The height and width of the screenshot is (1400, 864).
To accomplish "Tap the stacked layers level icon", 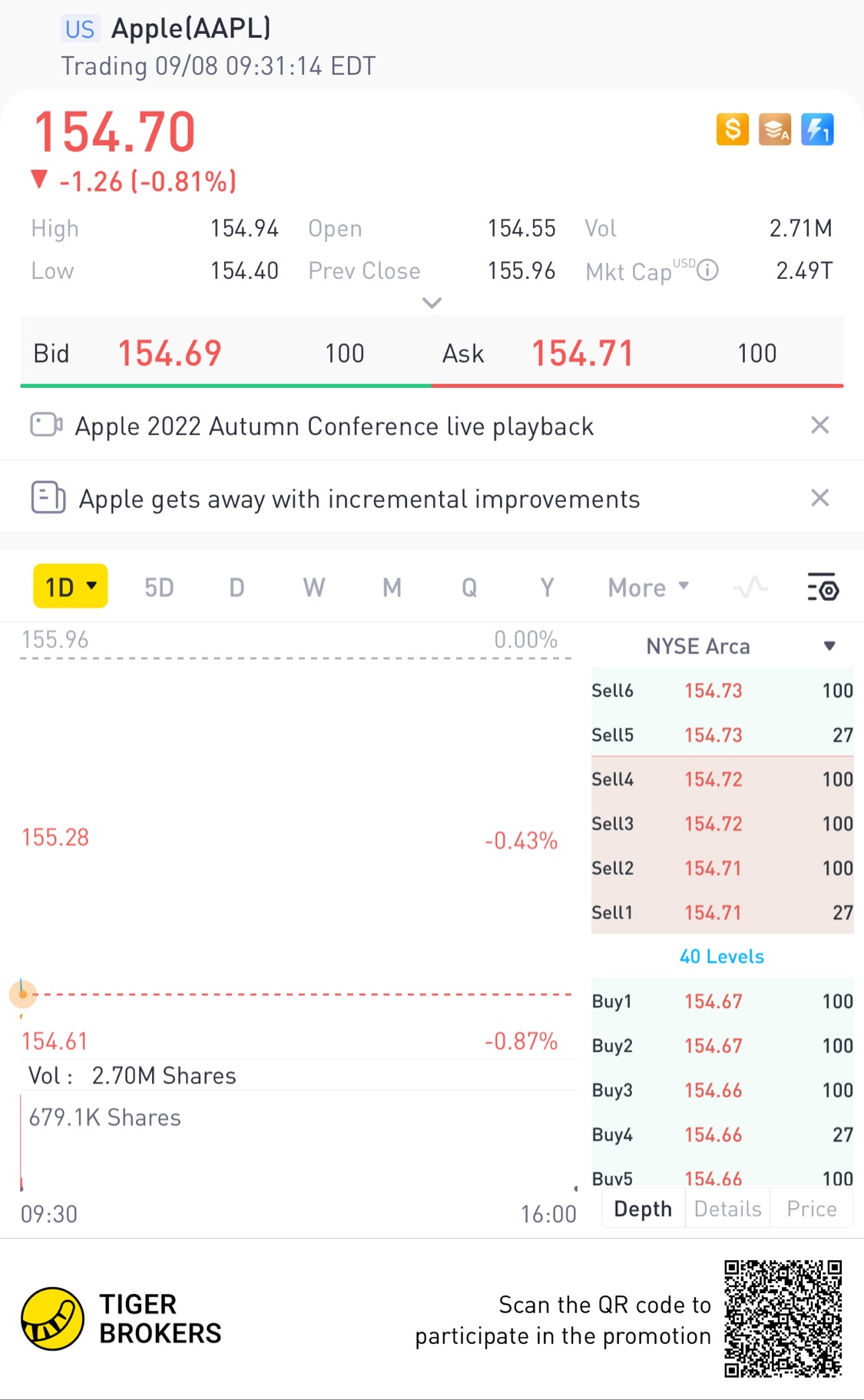I will [774, 129].
